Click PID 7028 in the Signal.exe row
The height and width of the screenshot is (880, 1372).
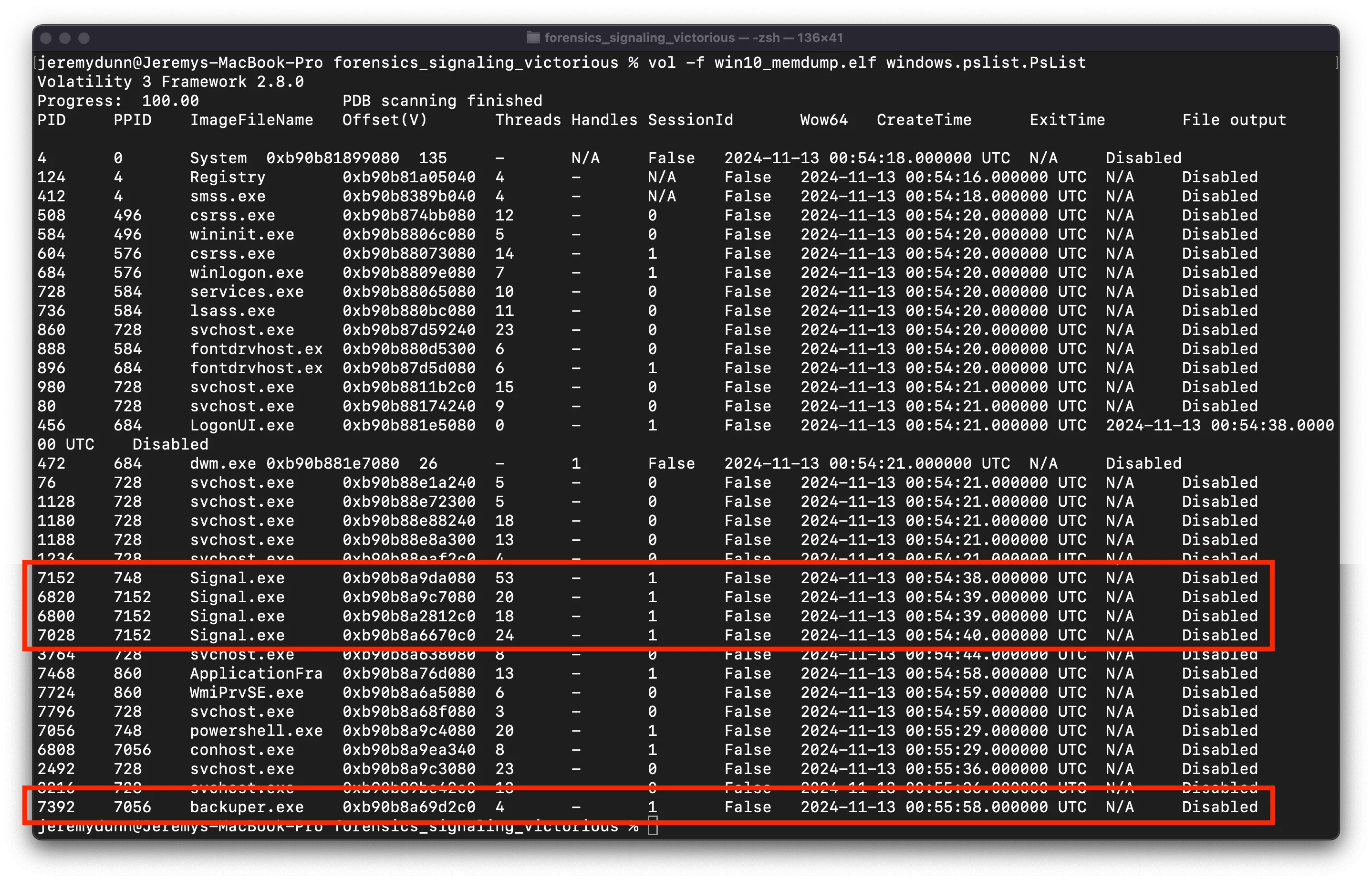point(56,636)
